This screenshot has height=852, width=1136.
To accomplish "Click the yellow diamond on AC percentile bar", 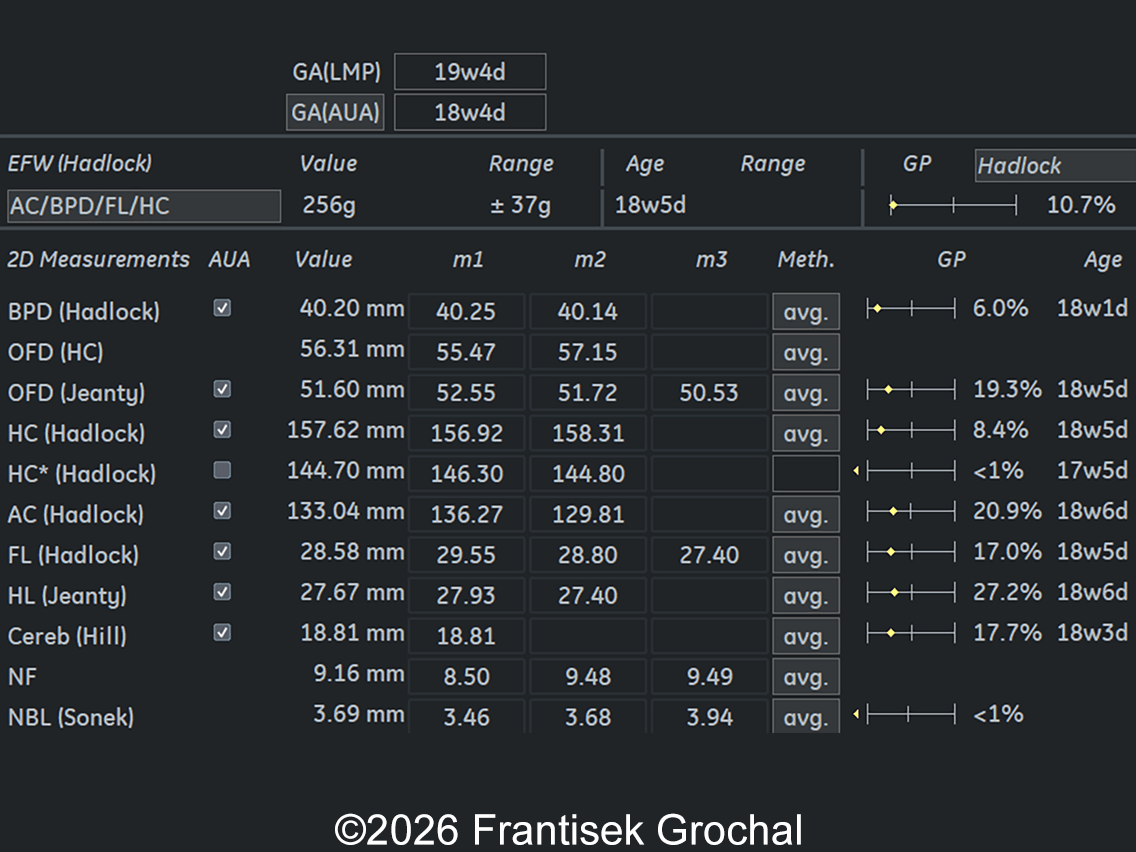I will point(893,512).
